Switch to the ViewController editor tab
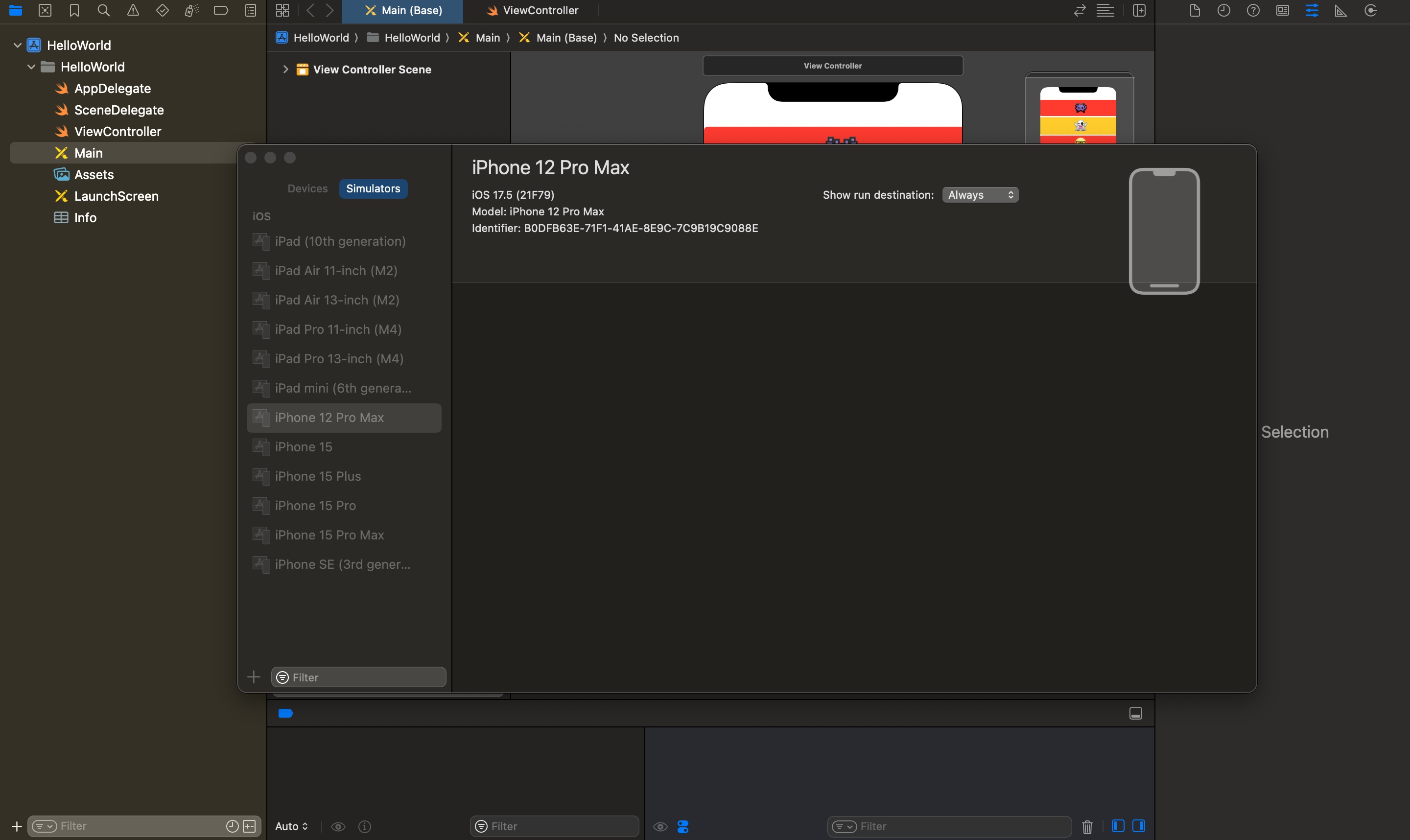Image resolution: width=1410 pixels, height=840 pixels. (x=532, y=10)
